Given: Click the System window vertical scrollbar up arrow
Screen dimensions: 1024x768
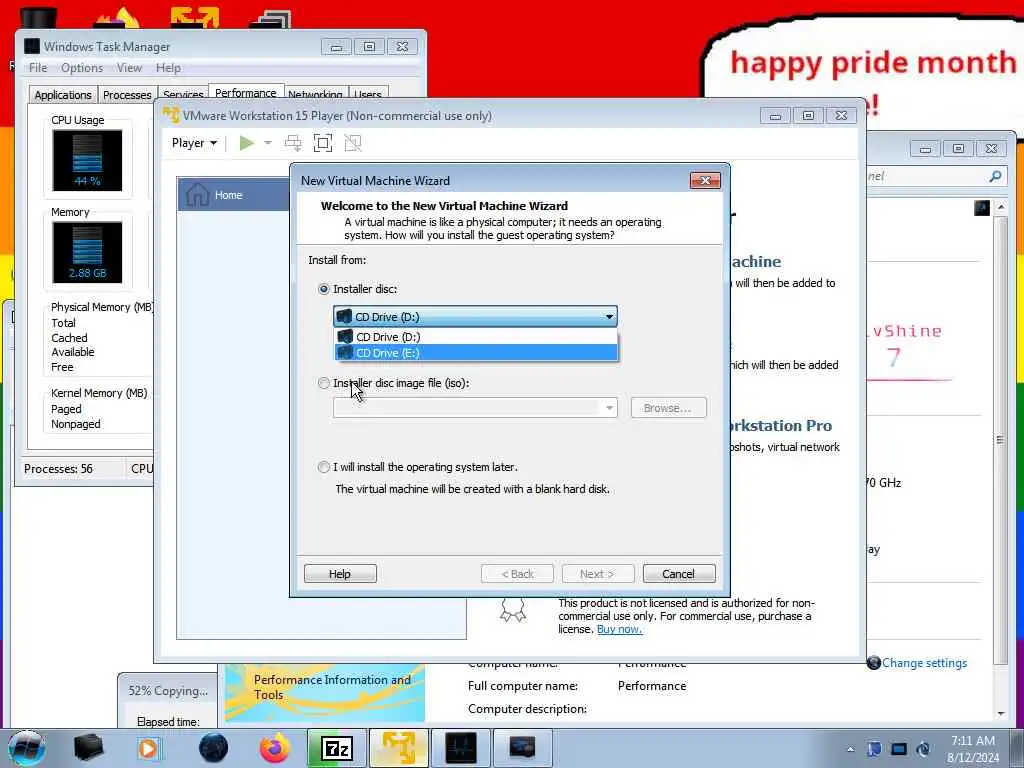Looking at the screenshot, I should point(1000,208).
